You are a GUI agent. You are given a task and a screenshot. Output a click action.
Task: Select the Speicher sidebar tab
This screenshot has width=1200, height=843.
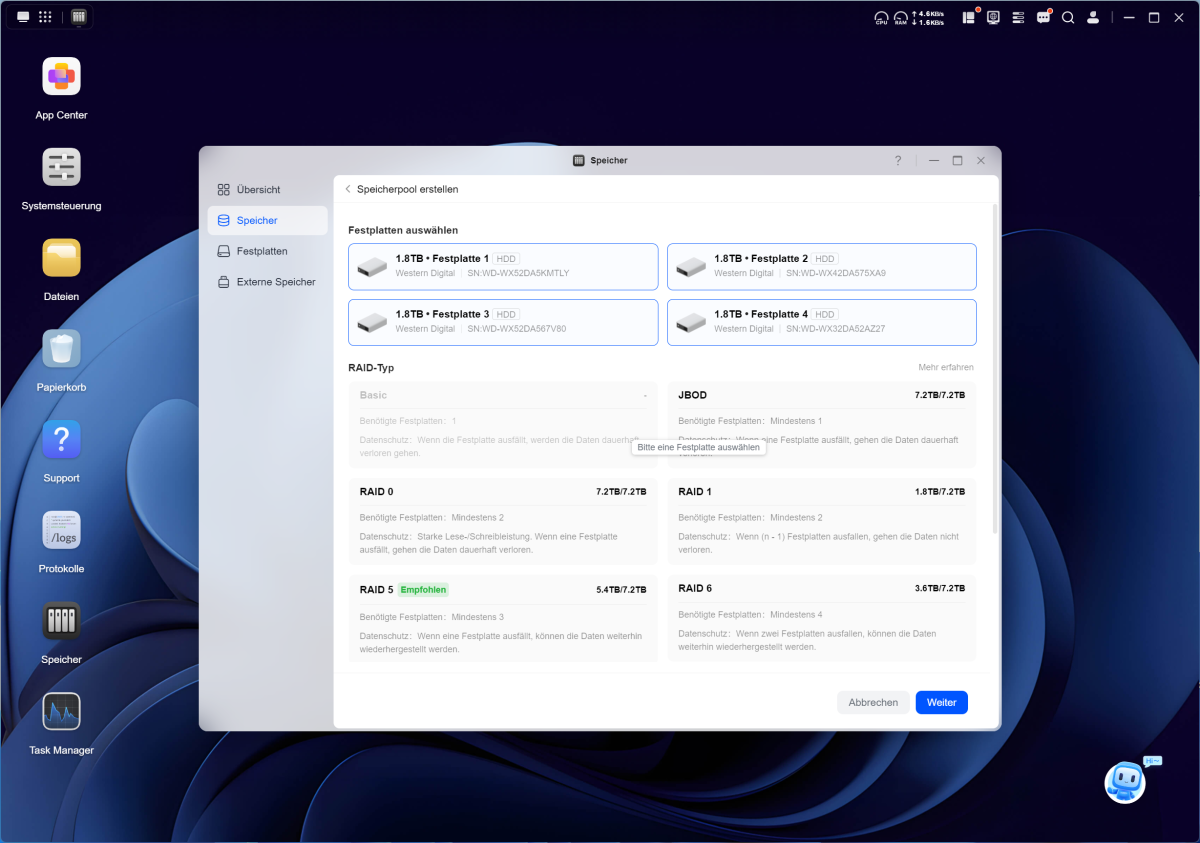268,220
